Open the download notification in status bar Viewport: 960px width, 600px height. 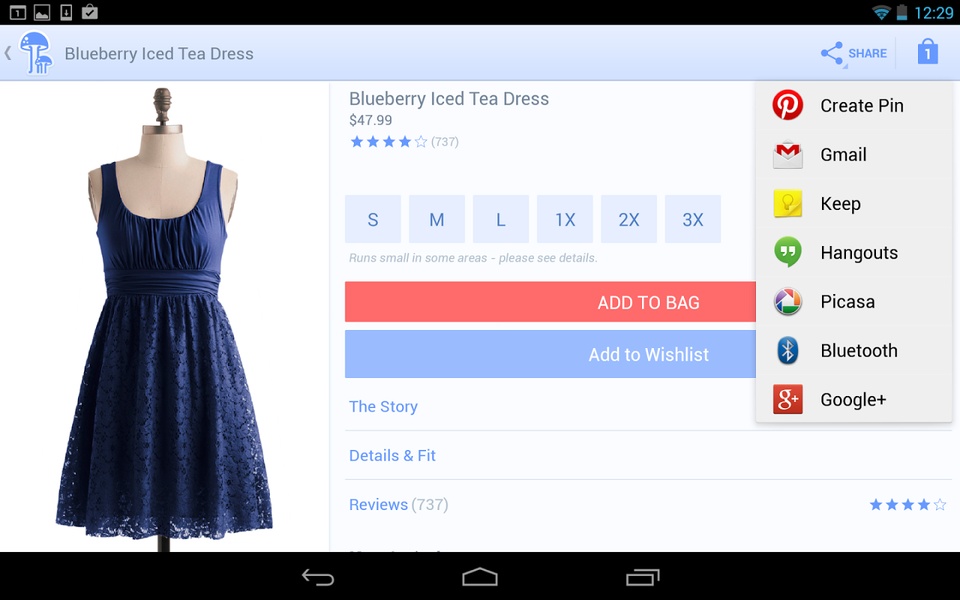(x=66, y=12)
